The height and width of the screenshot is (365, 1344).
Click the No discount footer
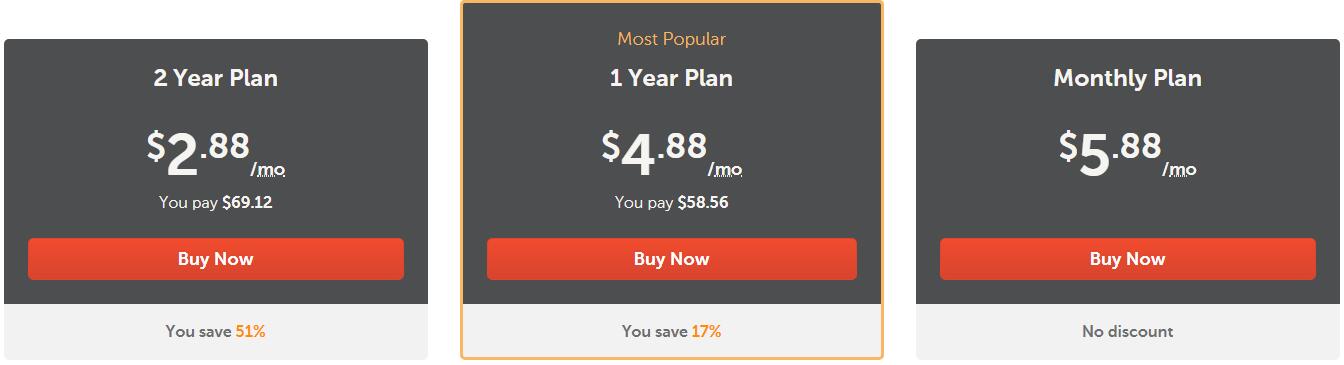pos(1128,331)
